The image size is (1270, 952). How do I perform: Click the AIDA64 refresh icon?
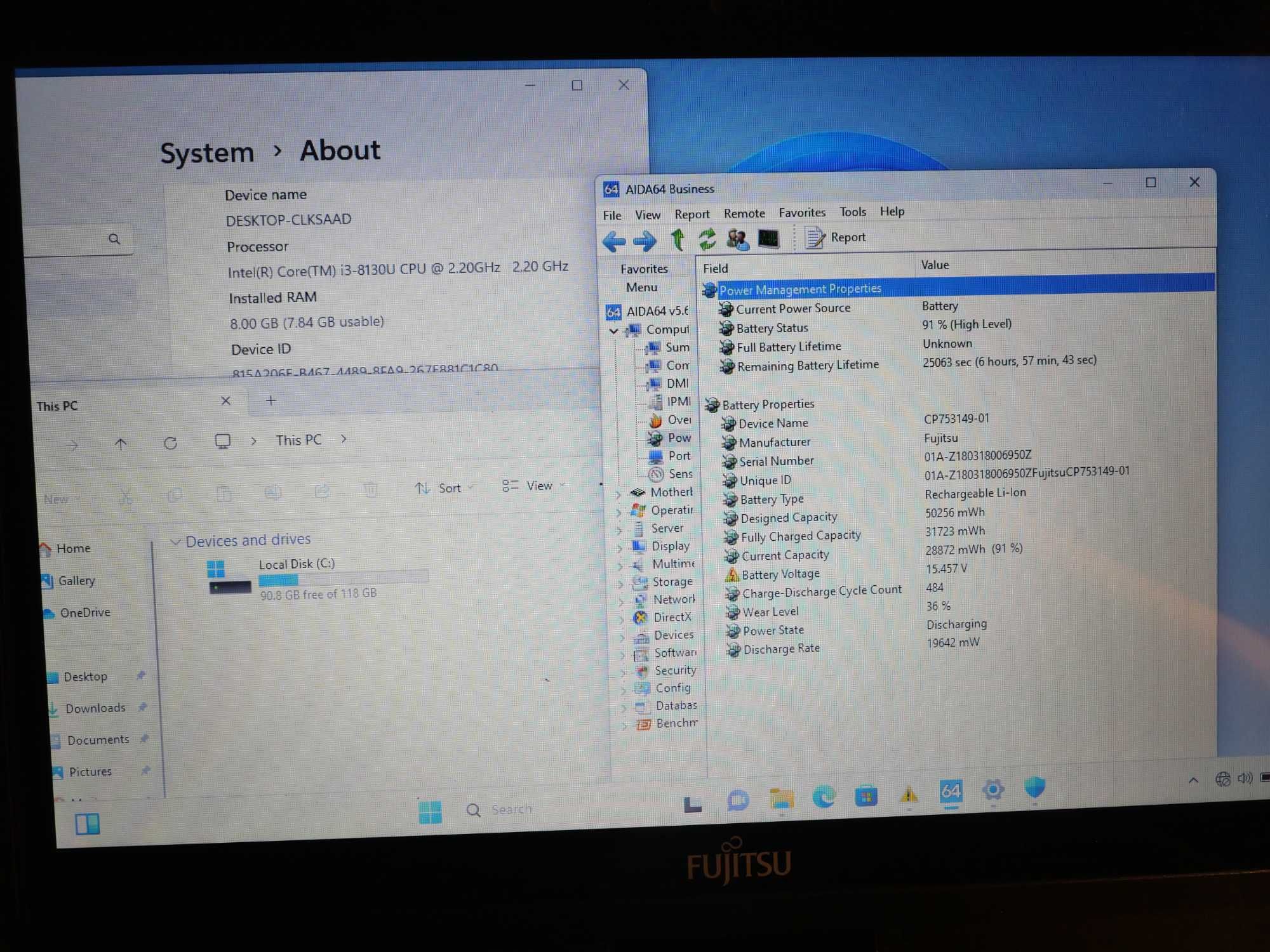(x=707, y=240)
